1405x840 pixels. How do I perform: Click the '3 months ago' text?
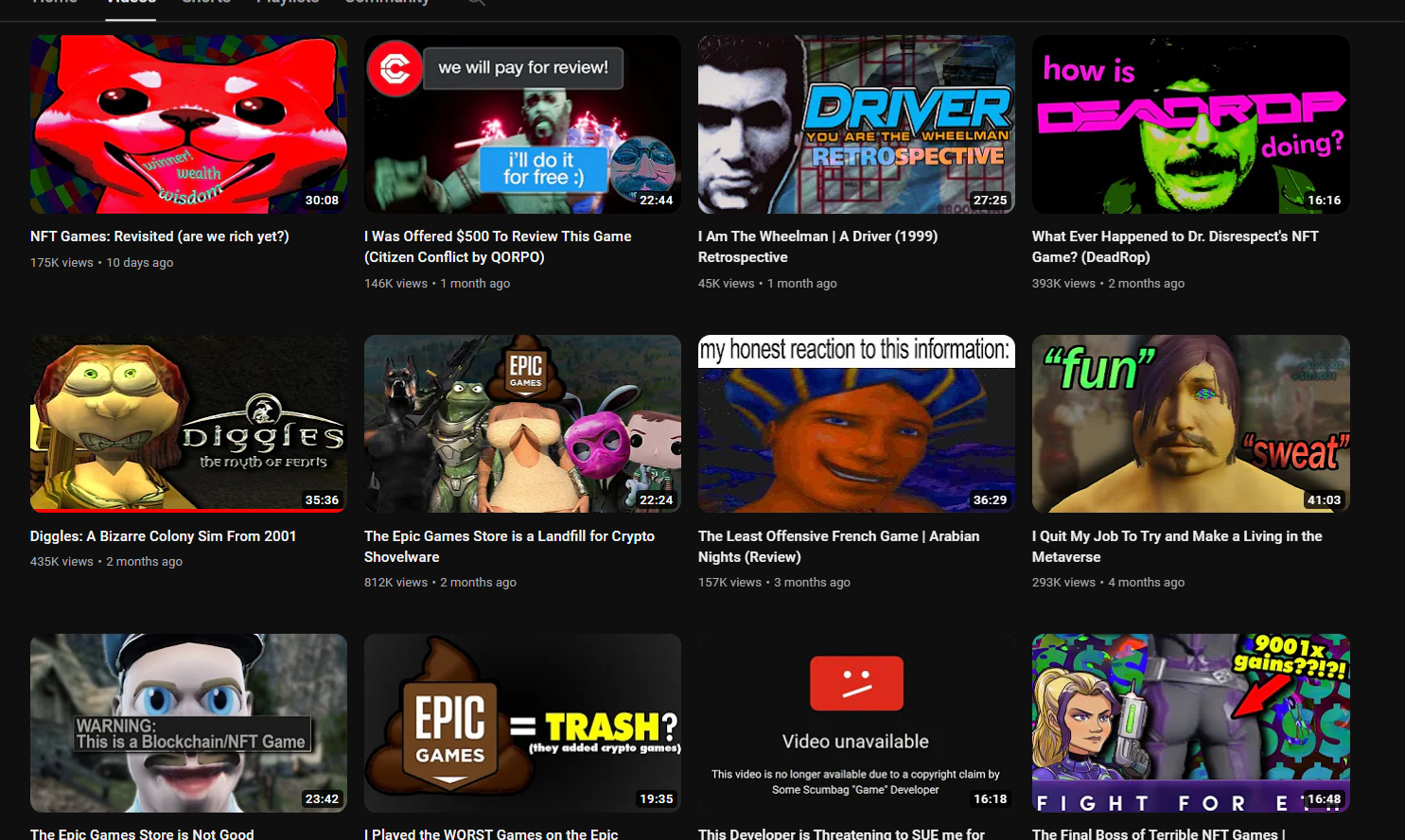click(812, 583)
